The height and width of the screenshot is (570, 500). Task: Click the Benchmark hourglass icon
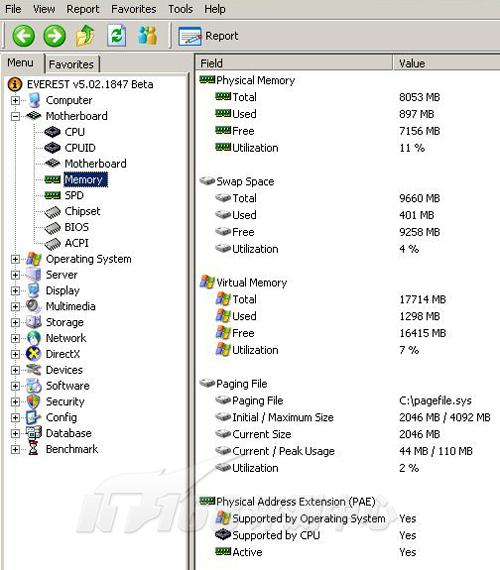coord(33,449)
